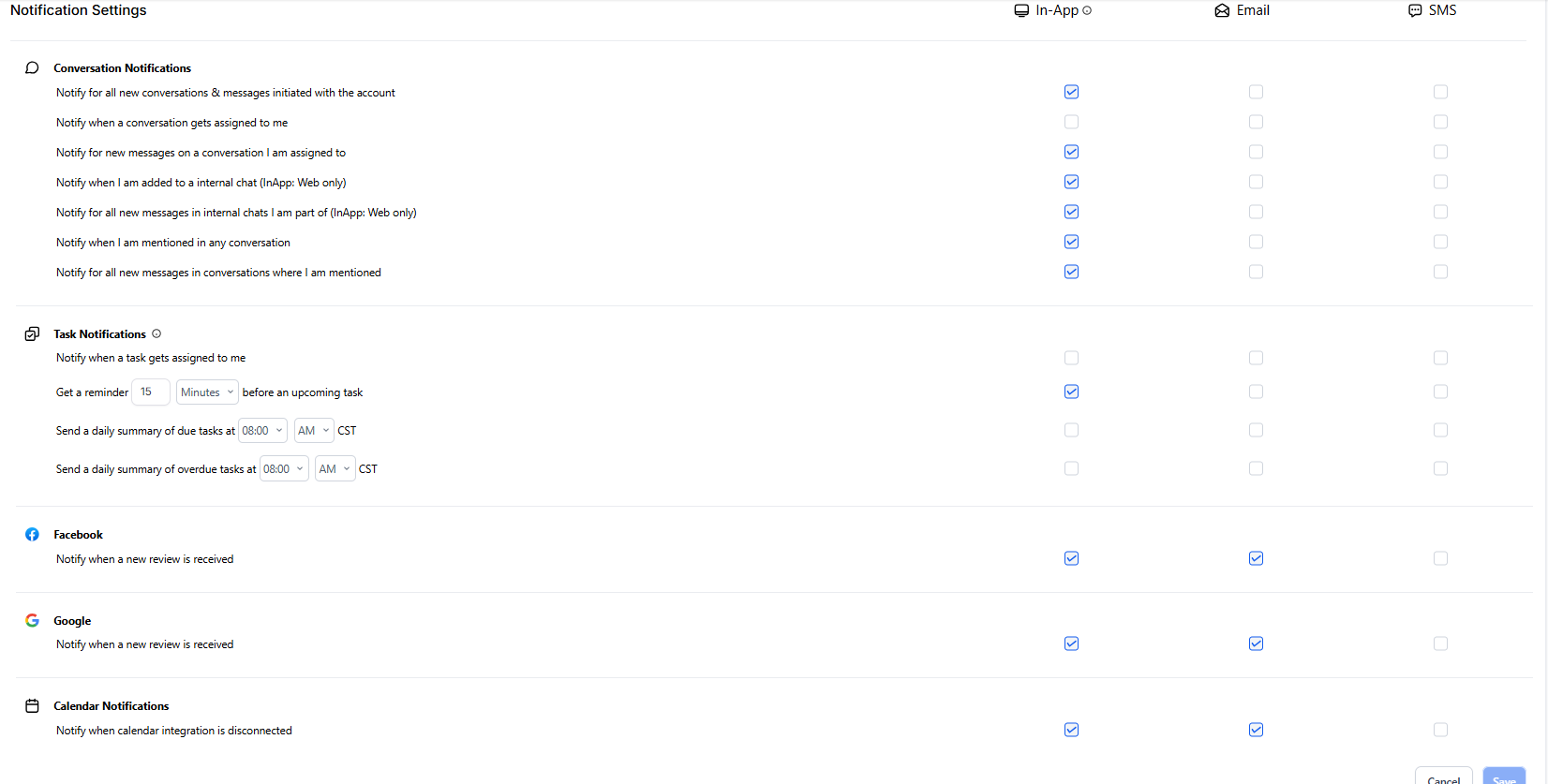Uncheck Email for Facebook new review
Screen dimensions: 1548x784
pos(1256,558)
